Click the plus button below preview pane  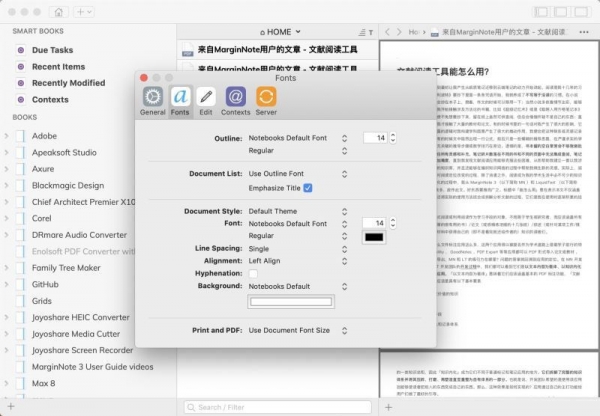pyautogui.click(x=388, y=407)
